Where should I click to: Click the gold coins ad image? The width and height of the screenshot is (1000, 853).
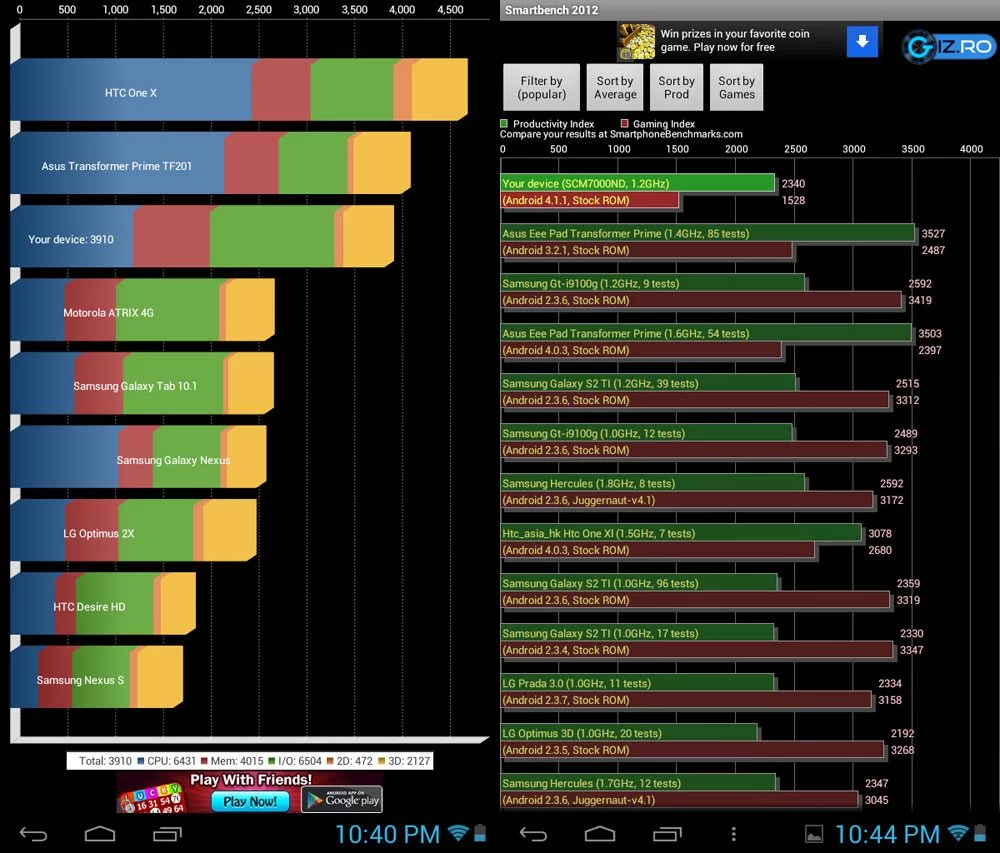[x=636, y=41]
